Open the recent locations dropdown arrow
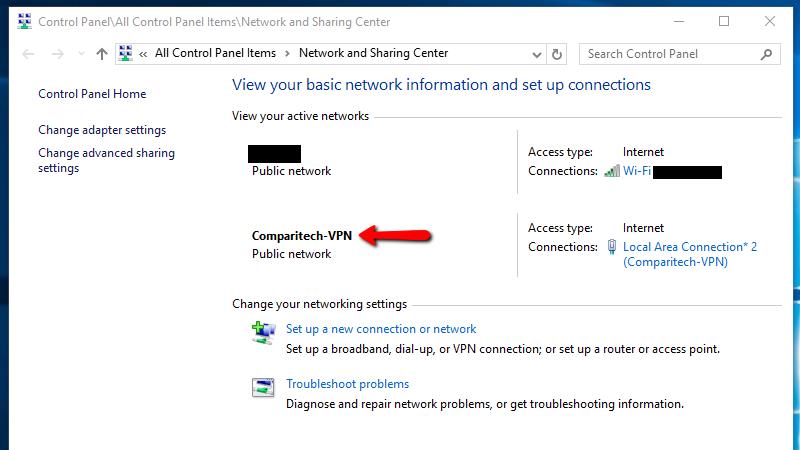 (x=81, y=54)
